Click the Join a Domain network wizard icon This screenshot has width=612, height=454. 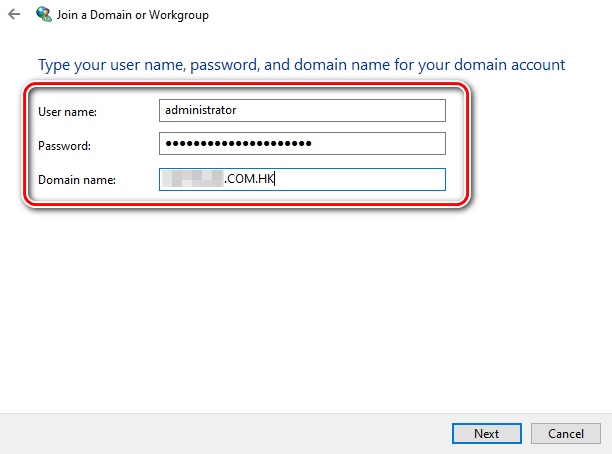(x=44, y=16)
